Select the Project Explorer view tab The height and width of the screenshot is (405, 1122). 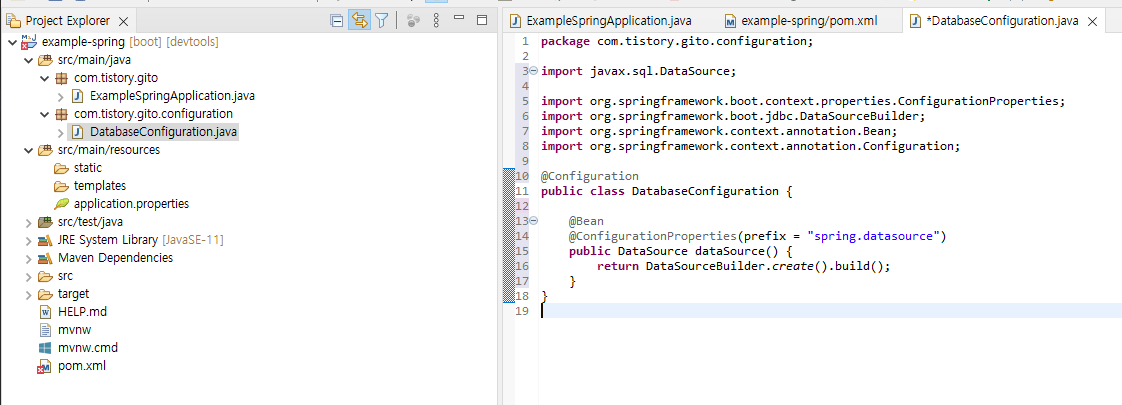67,21
